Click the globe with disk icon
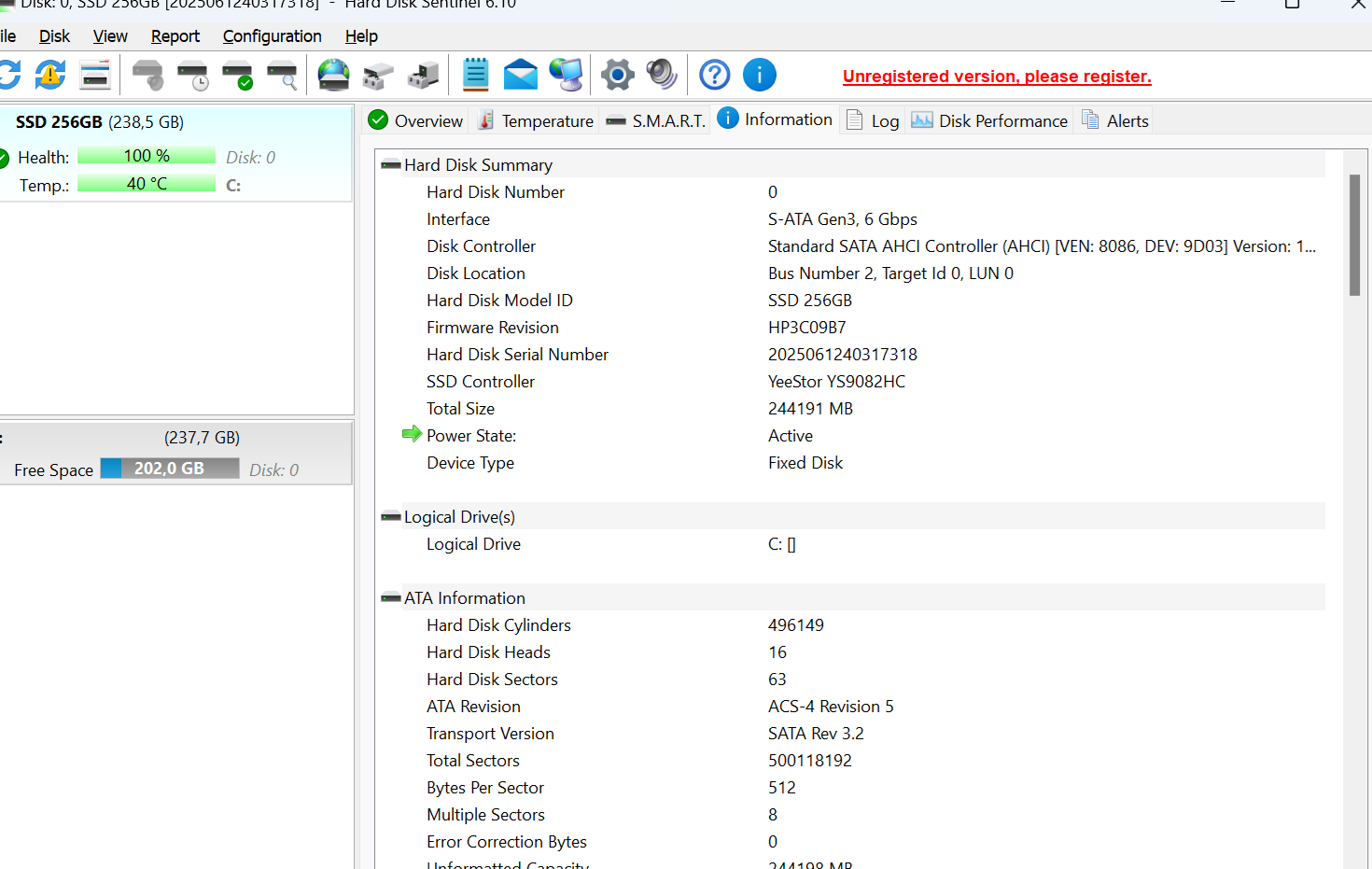The width and height of the screenshot is (1372, 869). [x=333, y=76]
